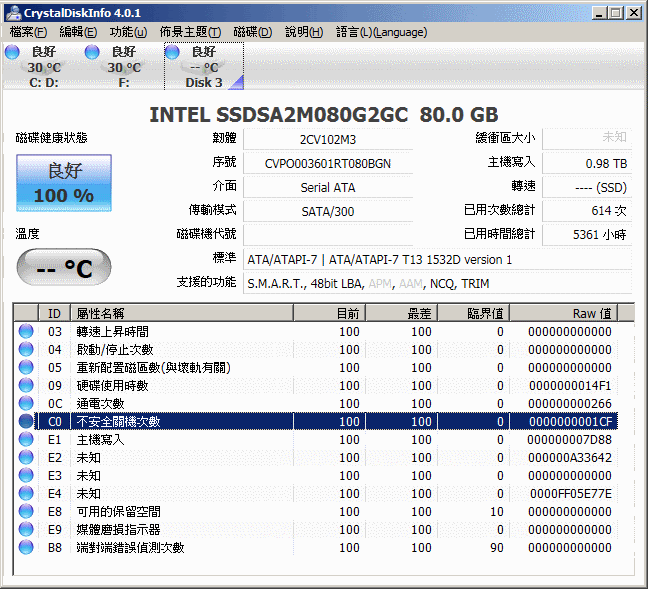648x589 pixels.
Task: Open the 語言(L)(Language) menu
Action: [381, 32]
